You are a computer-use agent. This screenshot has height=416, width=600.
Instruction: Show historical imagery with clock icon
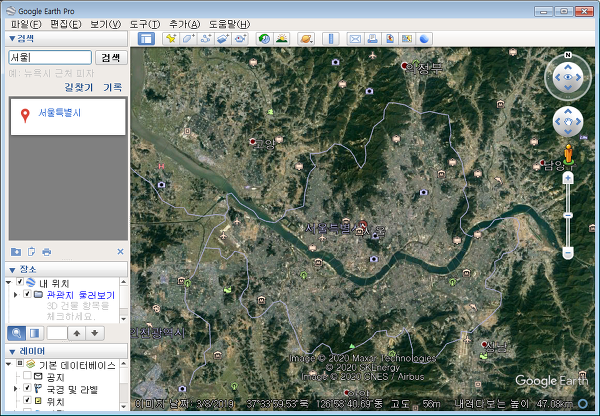[x=264, y=39]
